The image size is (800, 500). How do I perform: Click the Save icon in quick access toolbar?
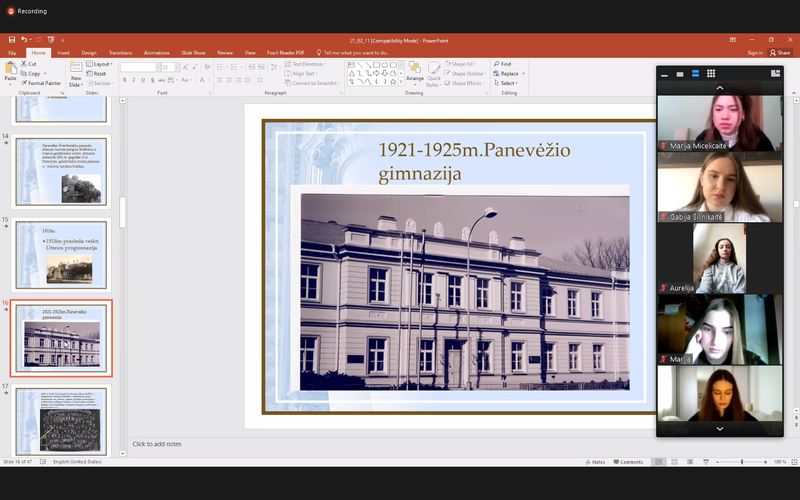(11, 39)
